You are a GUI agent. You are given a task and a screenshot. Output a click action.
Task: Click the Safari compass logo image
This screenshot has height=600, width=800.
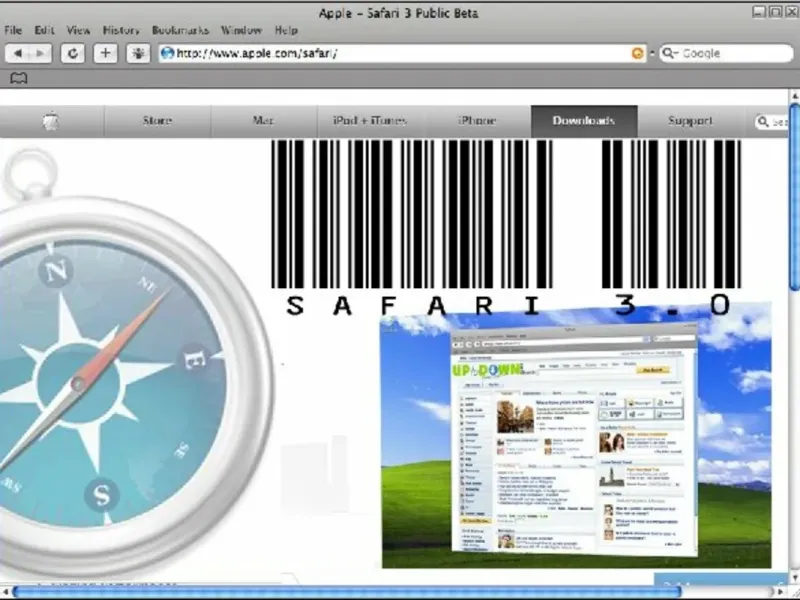click(137, 363)
